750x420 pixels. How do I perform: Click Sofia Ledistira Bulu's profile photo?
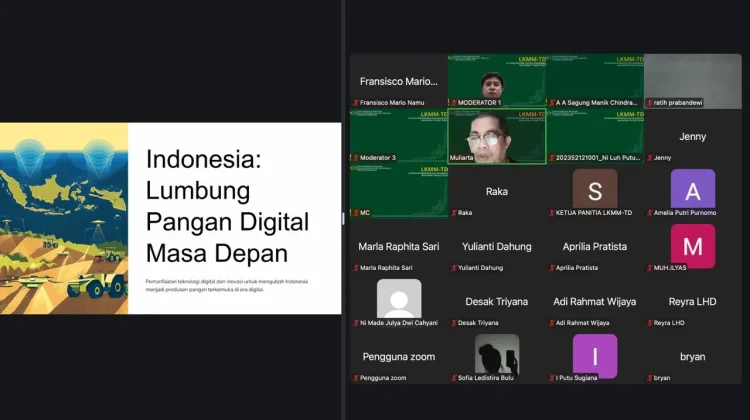click(496, 354)
